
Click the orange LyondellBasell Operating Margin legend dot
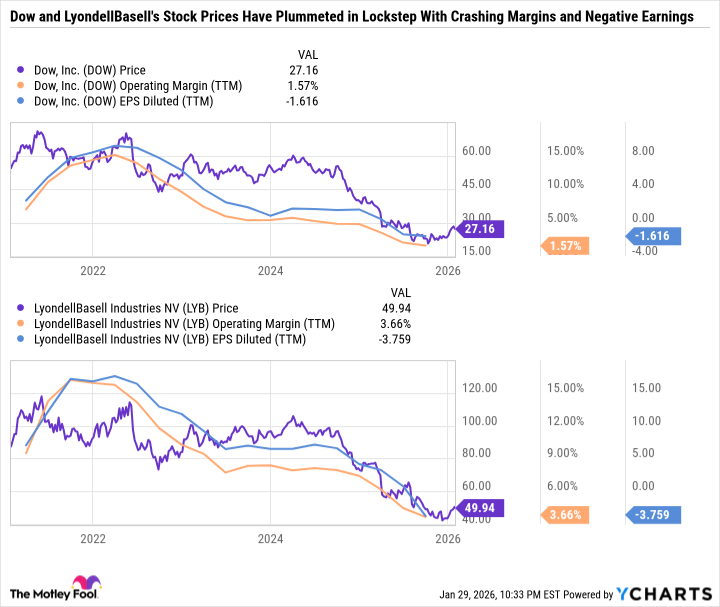22,323
